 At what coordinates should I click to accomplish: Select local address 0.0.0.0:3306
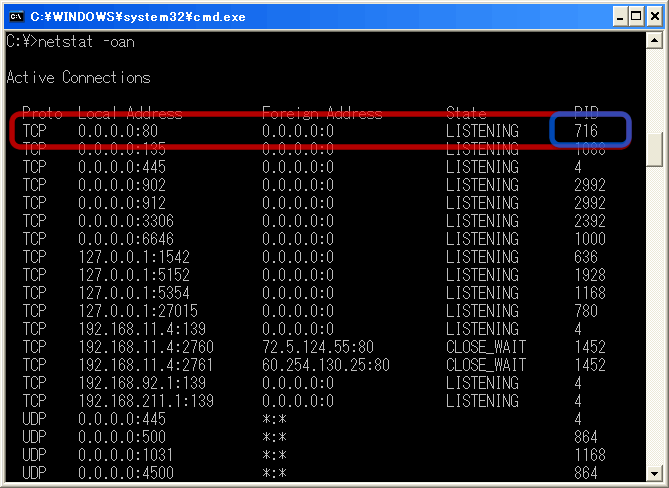click(125, 221)
